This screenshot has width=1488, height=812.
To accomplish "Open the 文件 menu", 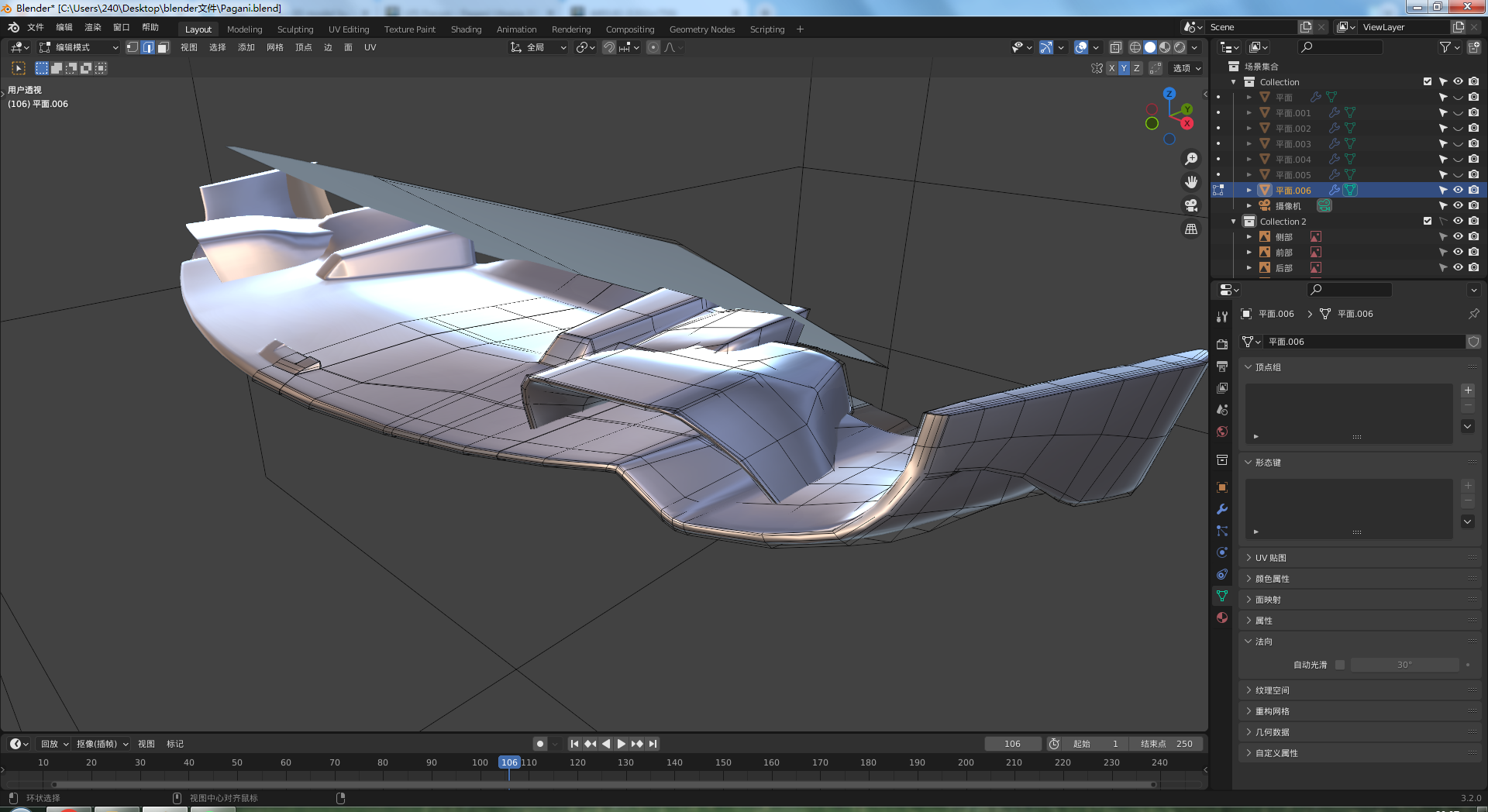I will point(36,27).
